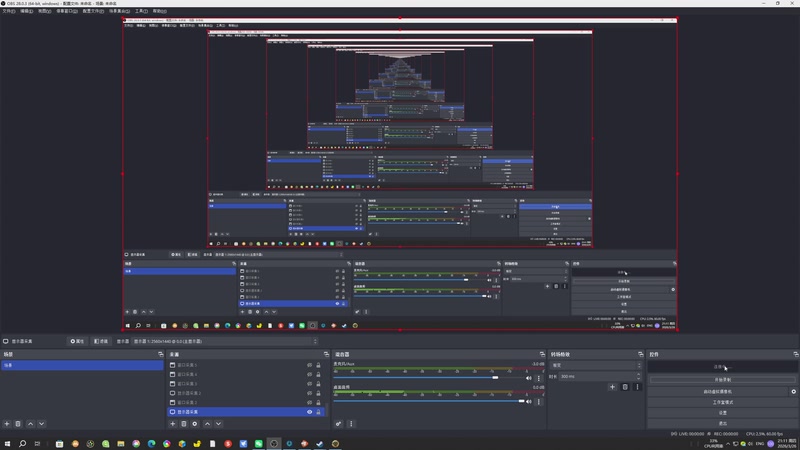Hide the selected 显示器采集 source eye icon
The width and height of the screenshot is (800, 450).
[x=309, y=412]
